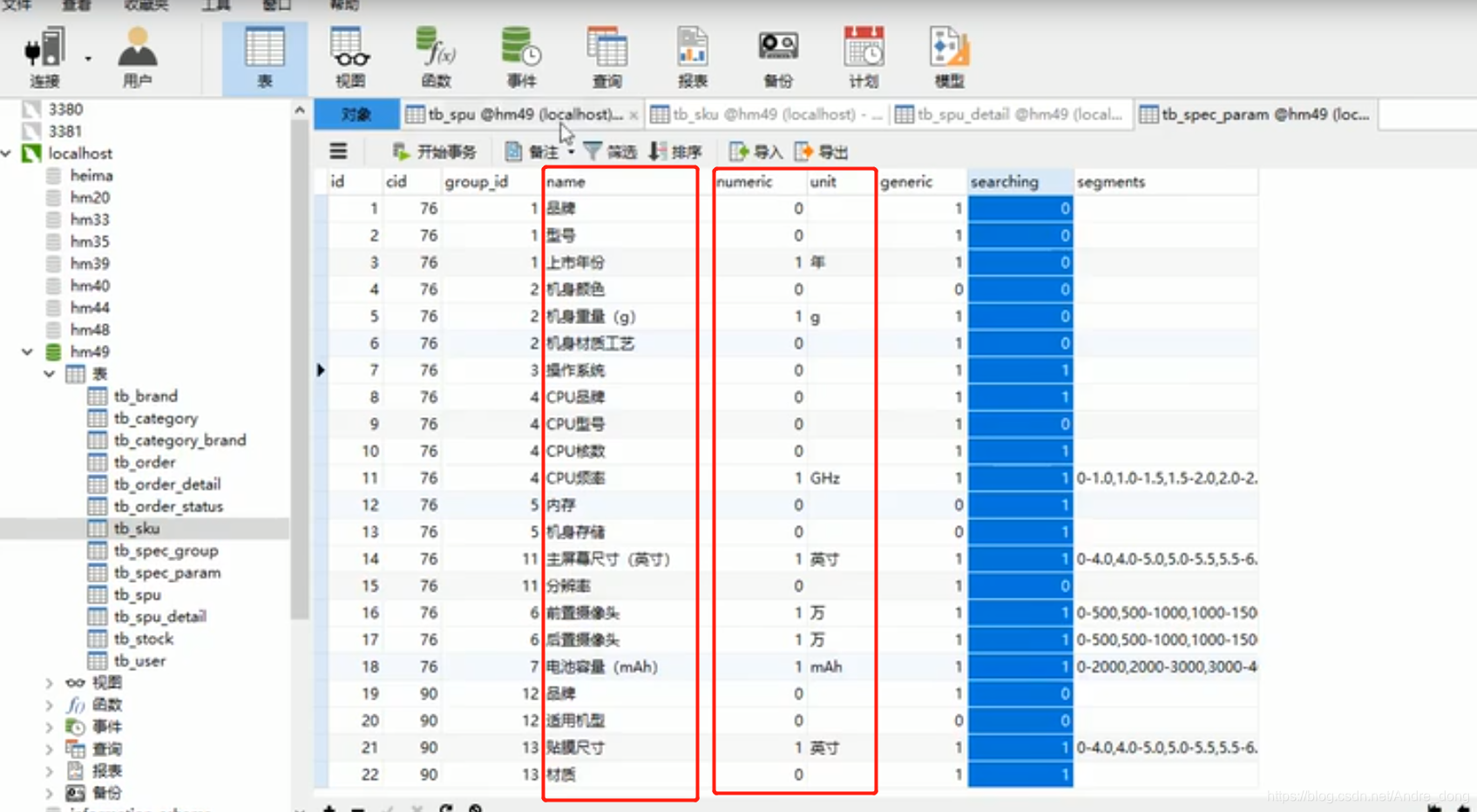Toggle the 筛选 filter on the table

[x=610, y=151]
